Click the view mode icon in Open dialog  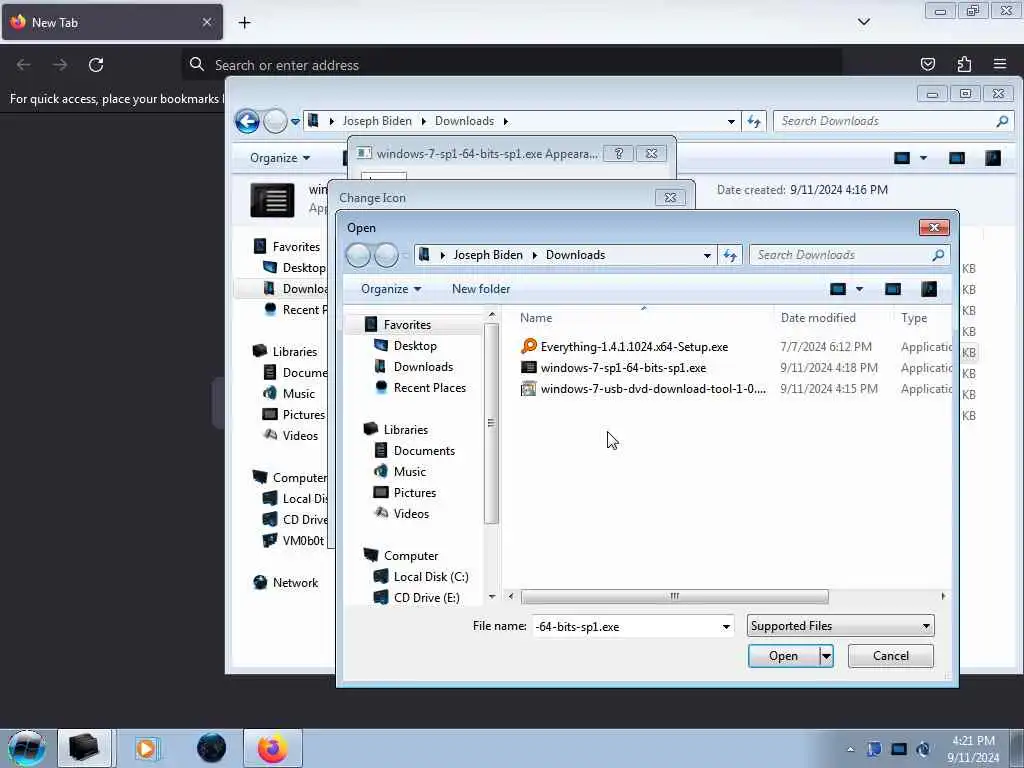point(838,289)
